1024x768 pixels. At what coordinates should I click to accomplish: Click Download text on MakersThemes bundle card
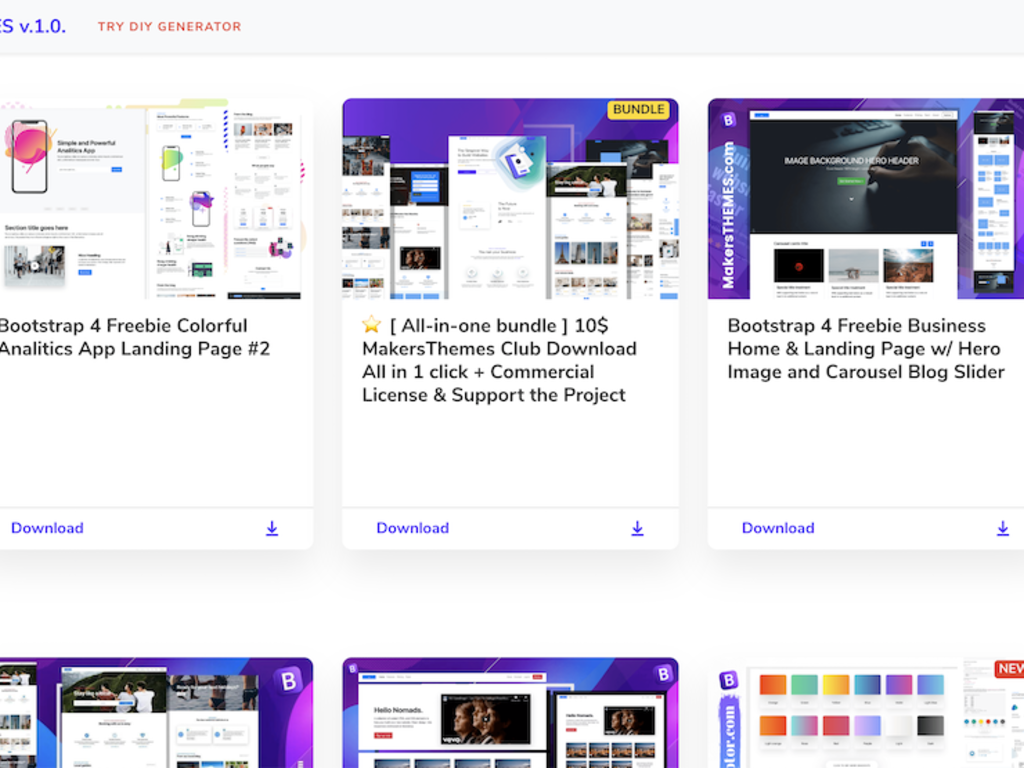click(412, 528)
